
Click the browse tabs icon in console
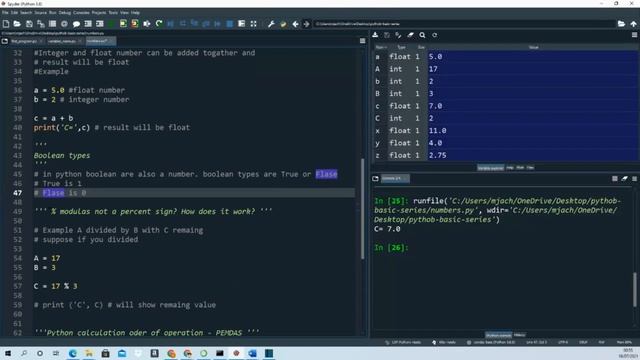tap(376, 178)
